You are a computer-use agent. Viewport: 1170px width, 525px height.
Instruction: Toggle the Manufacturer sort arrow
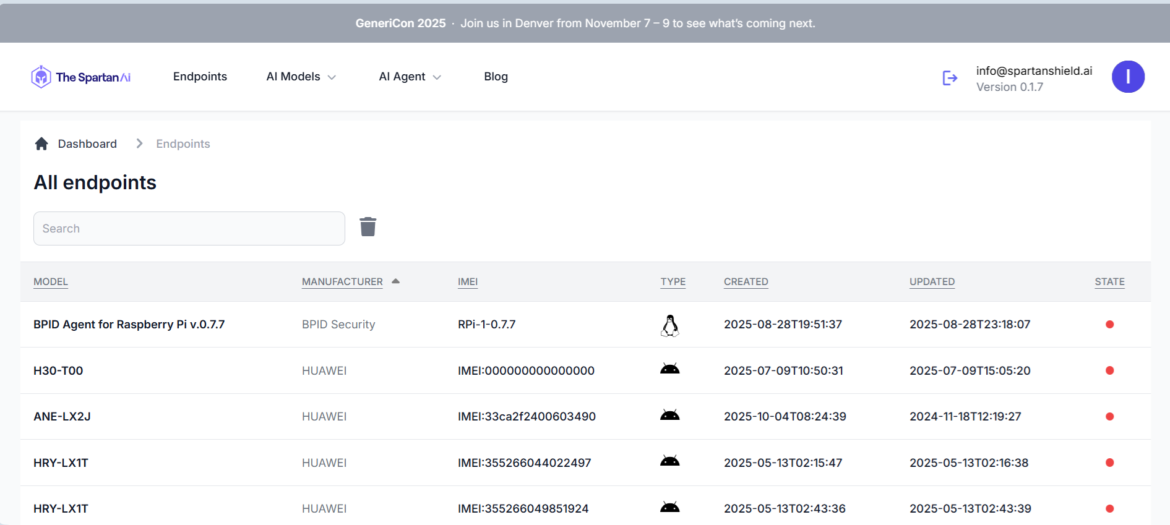tap(396, 282)
